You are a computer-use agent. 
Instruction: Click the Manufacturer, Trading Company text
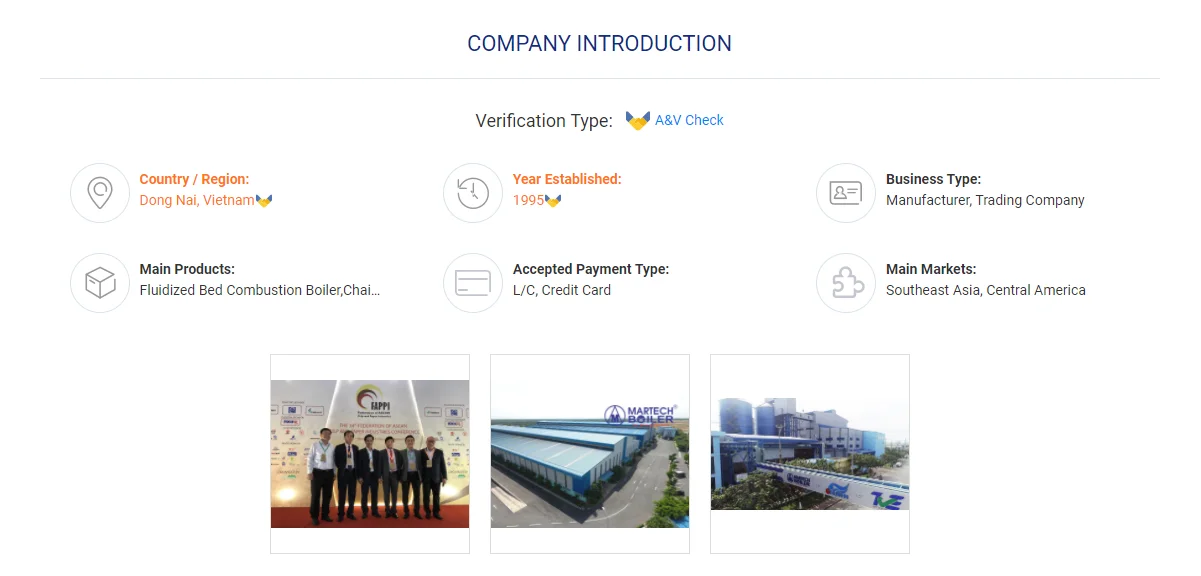coord(985,200)
